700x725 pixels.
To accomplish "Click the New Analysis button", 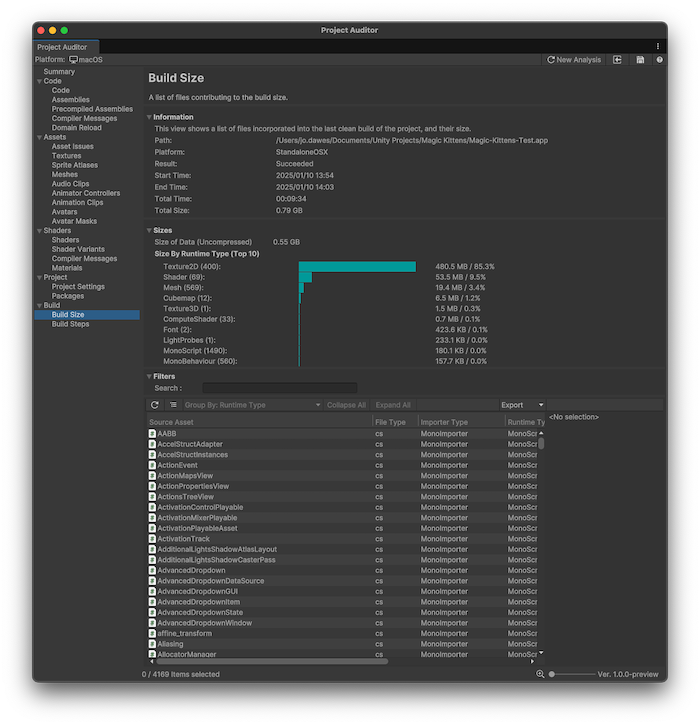I will (x=573, y=60).
